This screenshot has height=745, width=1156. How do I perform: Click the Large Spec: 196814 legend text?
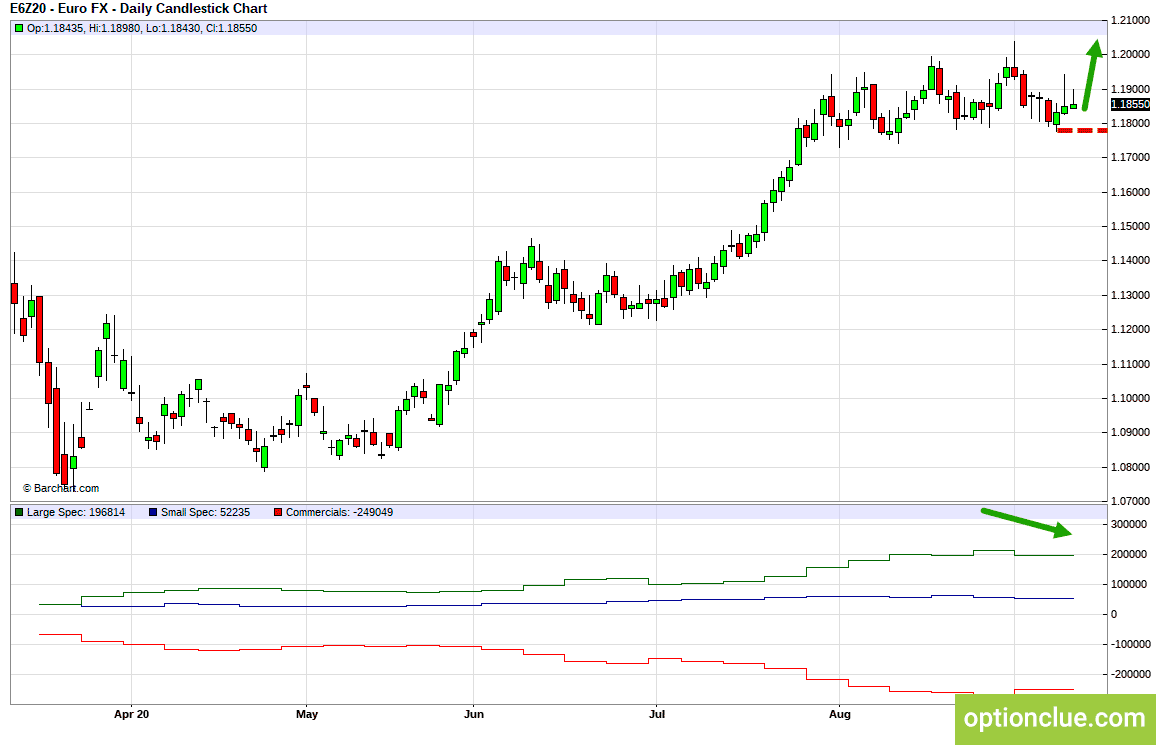coord(76,512)
